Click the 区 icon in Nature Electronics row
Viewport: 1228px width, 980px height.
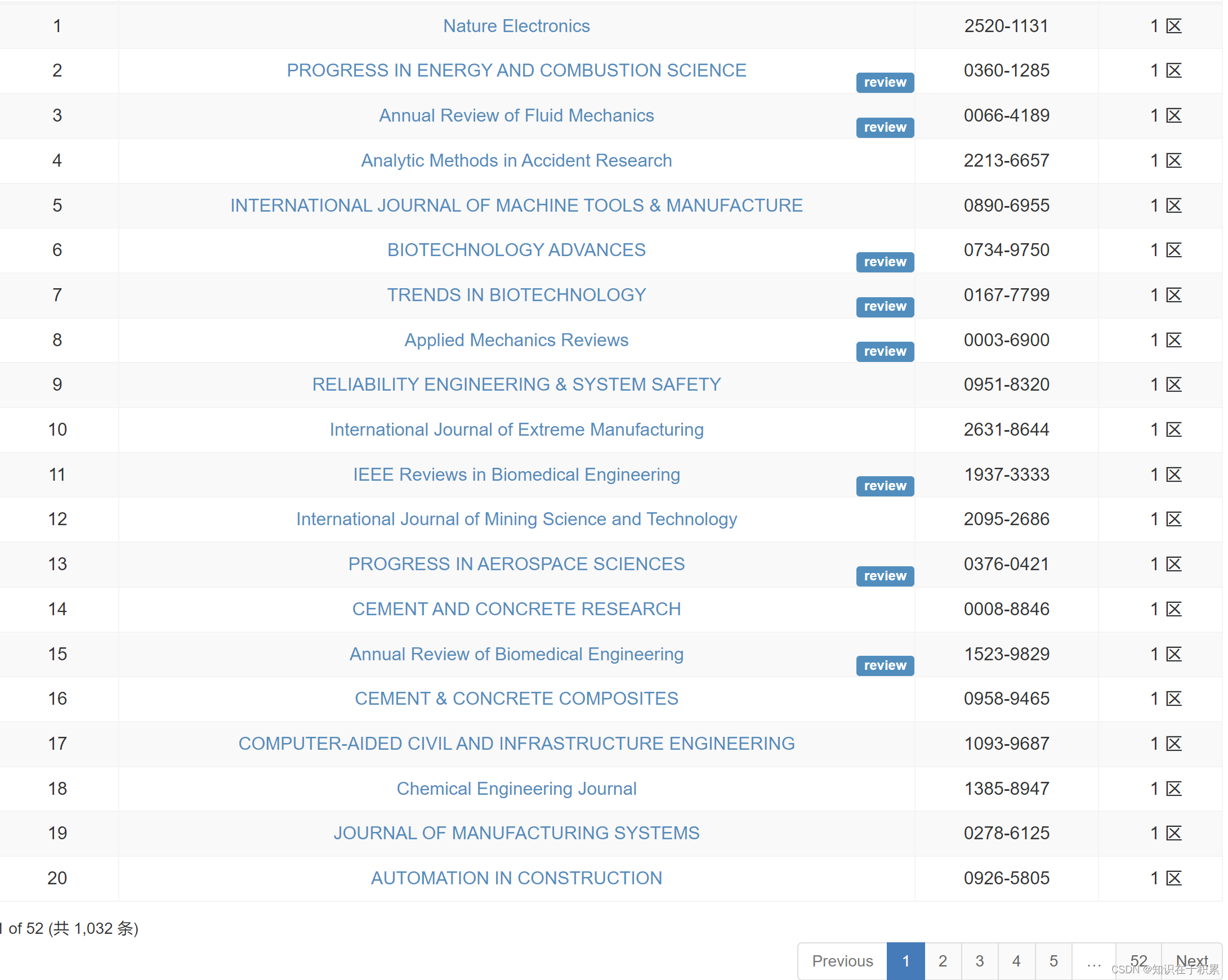(1173, 26)
